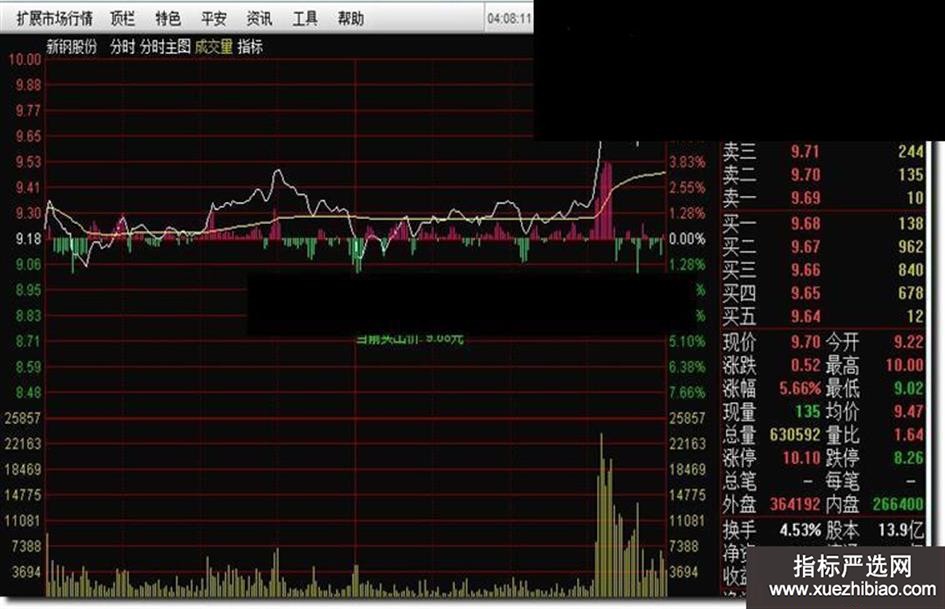Screen dimensions: 945x609
Task: Click the 最低 value 9.02
Action: pyautogui.click(x=909, y=388)
